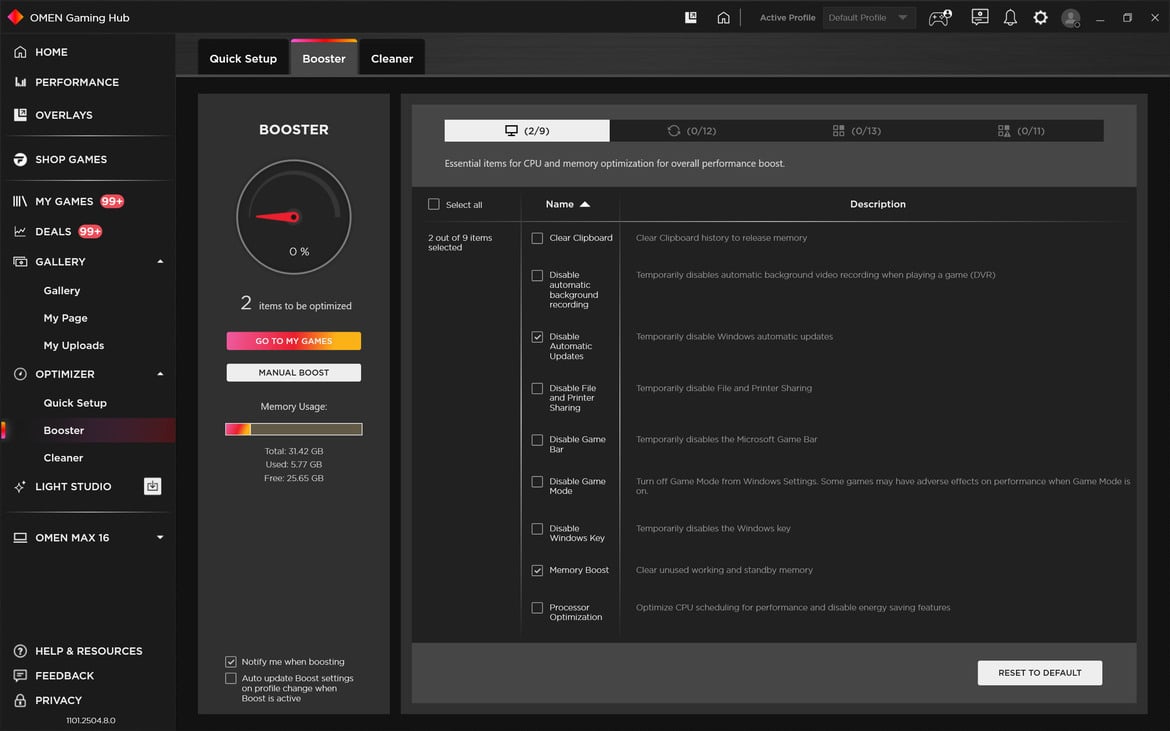
Task: Click the user account avatar
Action: [x=1071, y=18]
